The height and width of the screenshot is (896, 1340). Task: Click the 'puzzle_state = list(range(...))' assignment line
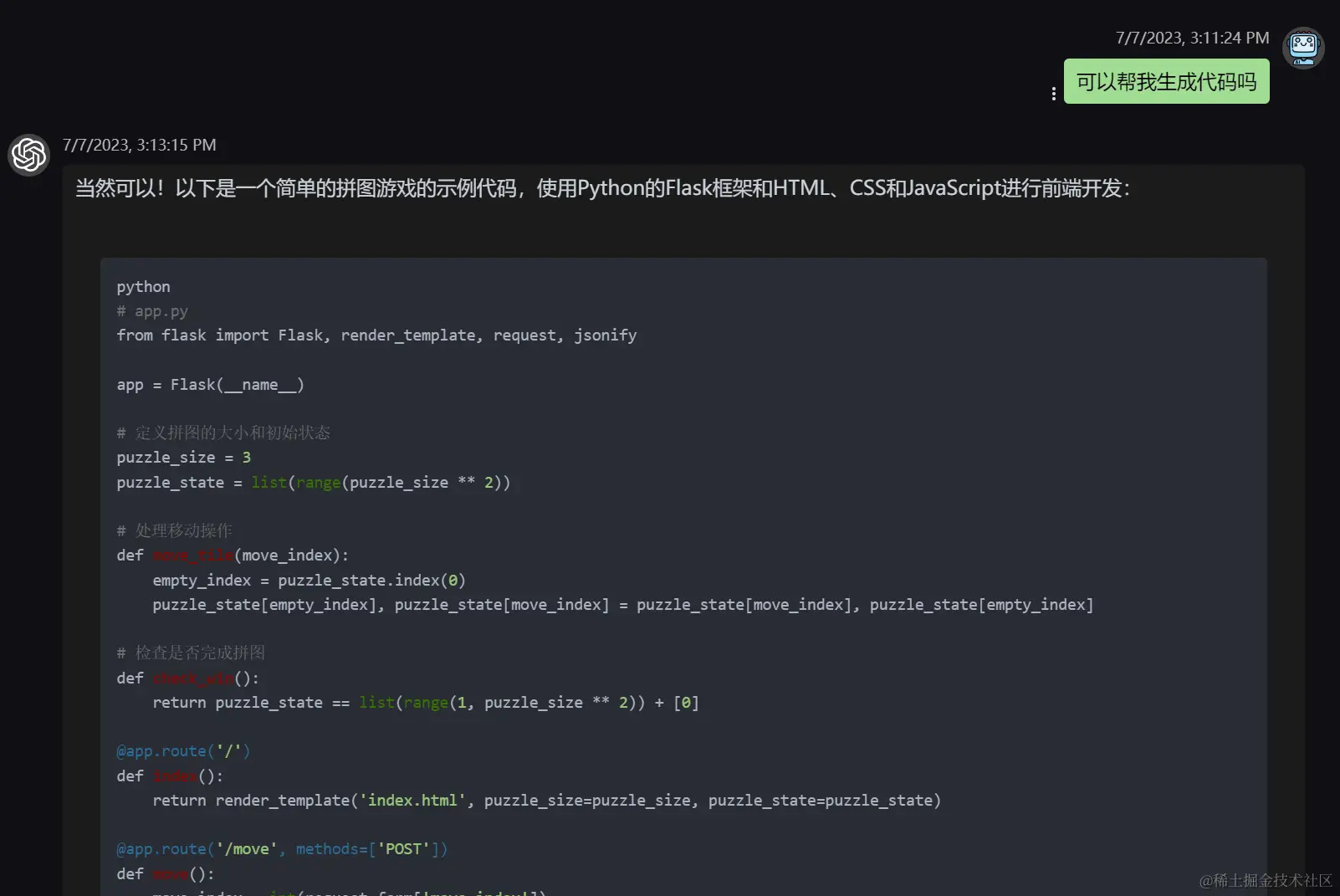pyautogui.click(x=314, y=483)
